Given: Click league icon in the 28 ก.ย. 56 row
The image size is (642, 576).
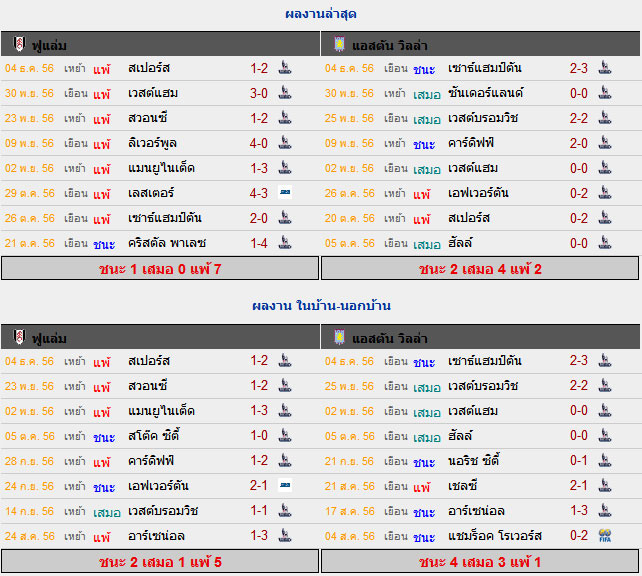Looking at the screenshot, I should point(285,461).
